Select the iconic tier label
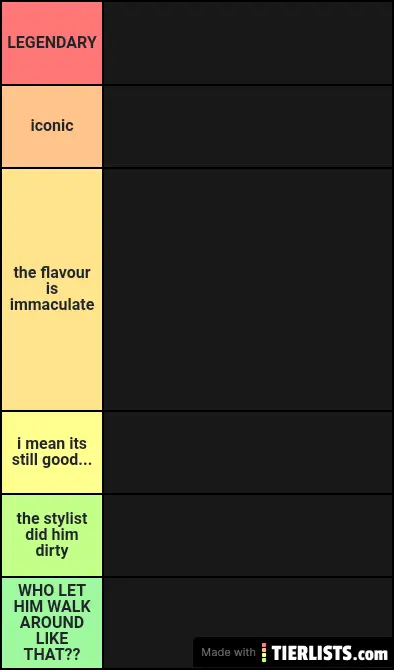 tap(52, 126)
